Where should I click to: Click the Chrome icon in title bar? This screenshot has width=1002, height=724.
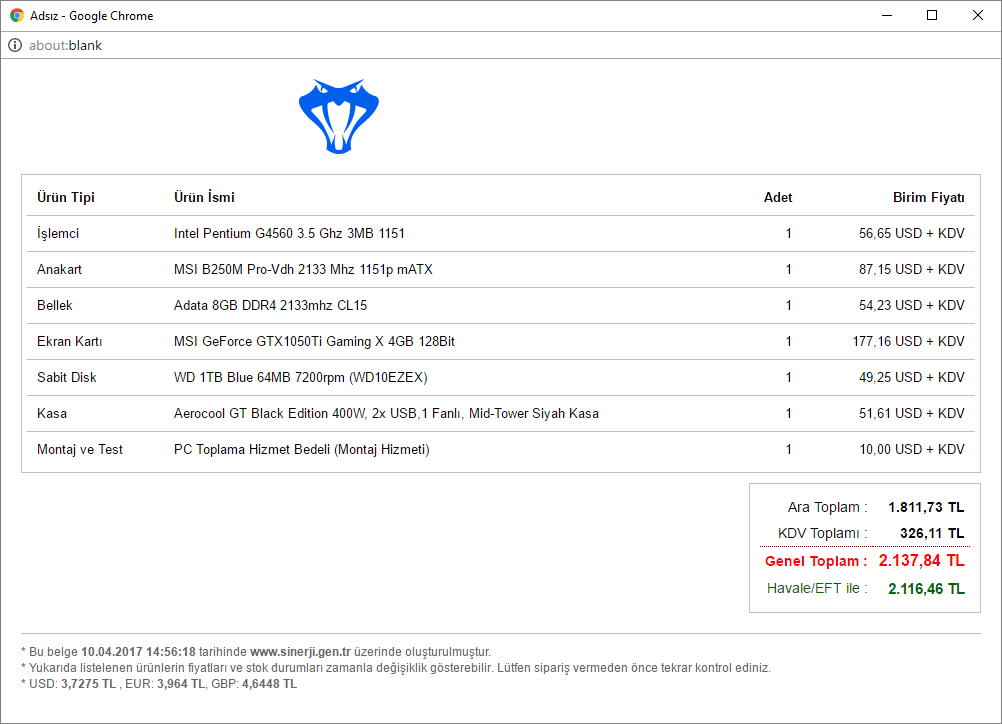tap(17, 15)
